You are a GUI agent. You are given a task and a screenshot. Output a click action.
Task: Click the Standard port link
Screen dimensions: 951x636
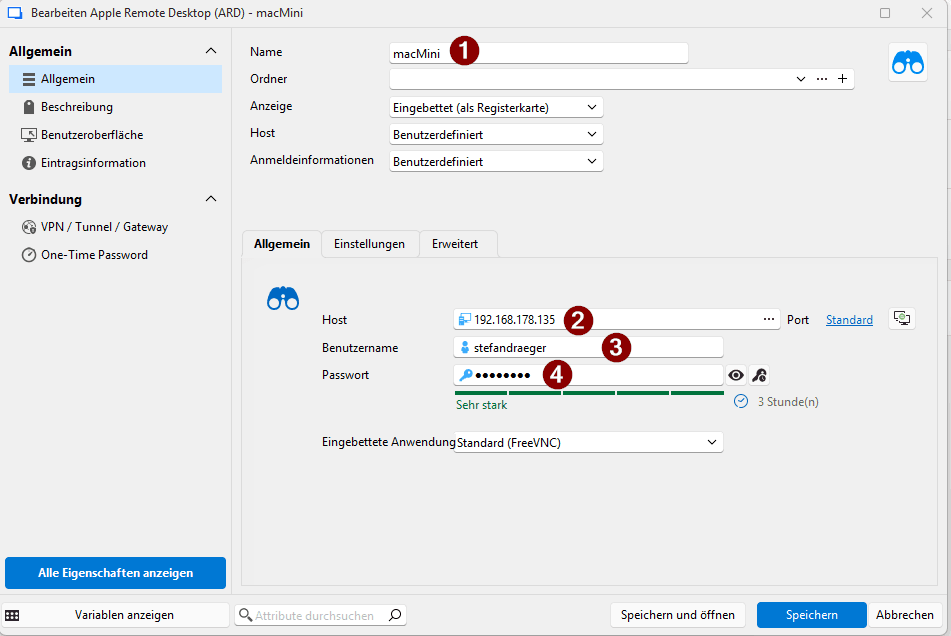coord(849,320)
